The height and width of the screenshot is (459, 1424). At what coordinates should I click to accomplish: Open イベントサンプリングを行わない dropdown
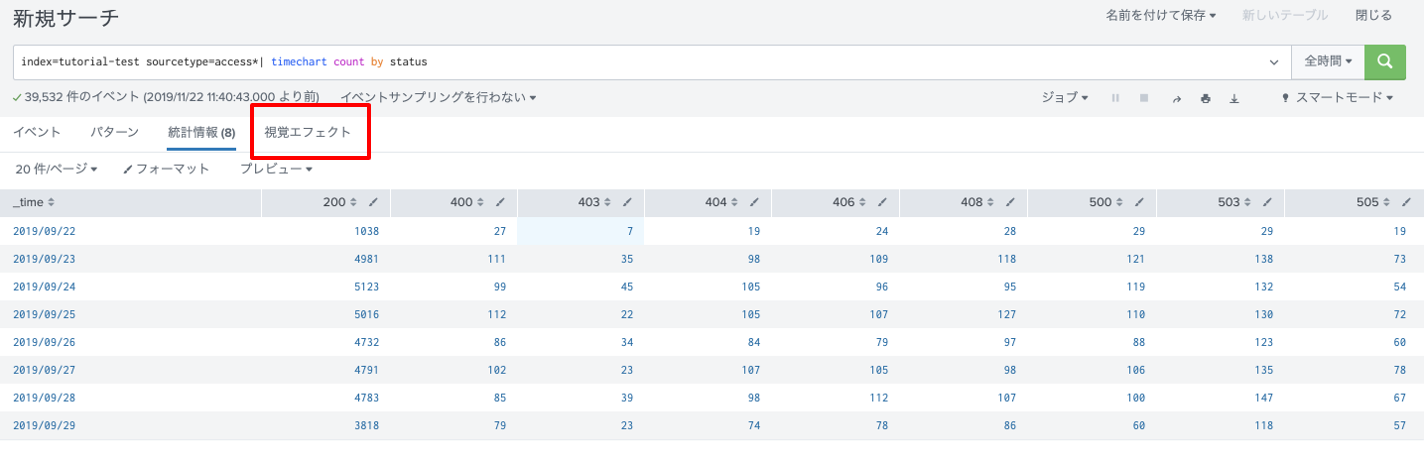[438, 98]
